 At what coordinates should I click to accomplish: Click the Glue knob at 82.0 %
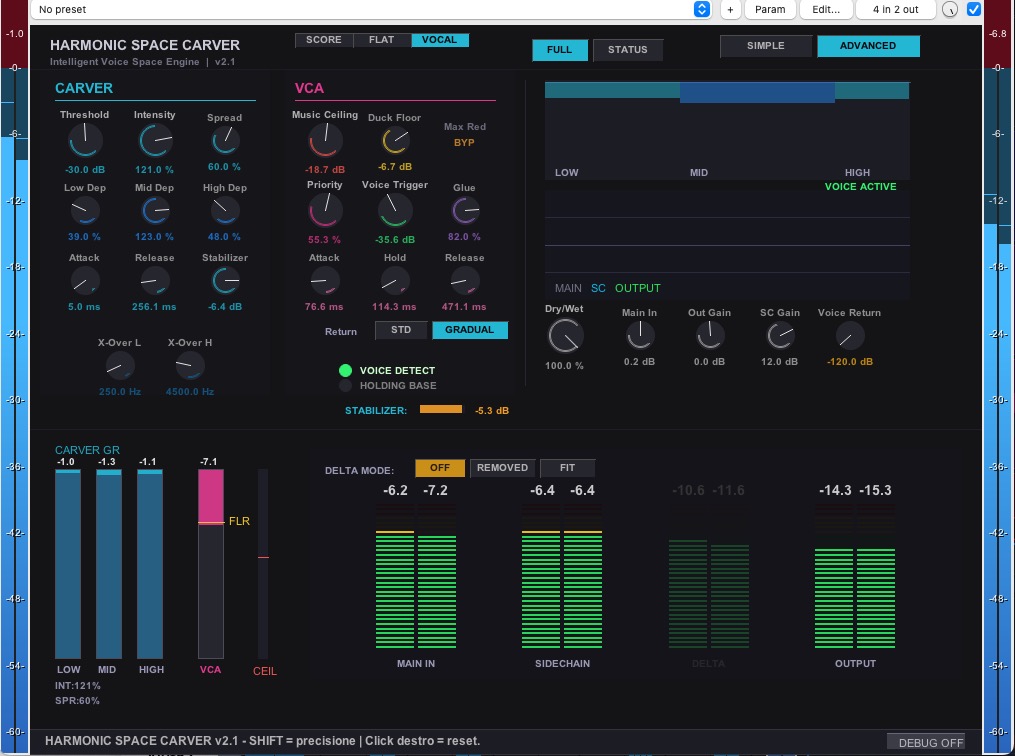465,210
